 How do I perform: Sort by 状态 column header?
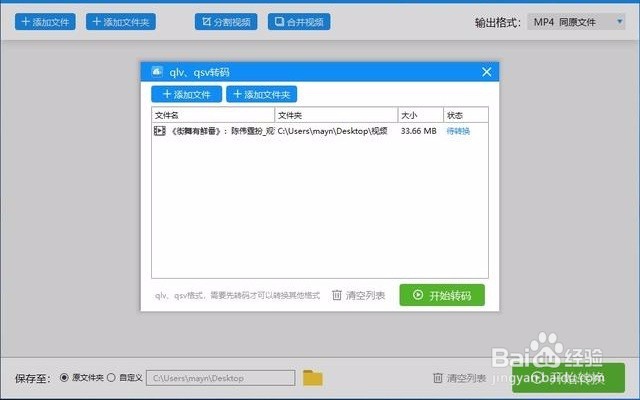click(466, 115)
